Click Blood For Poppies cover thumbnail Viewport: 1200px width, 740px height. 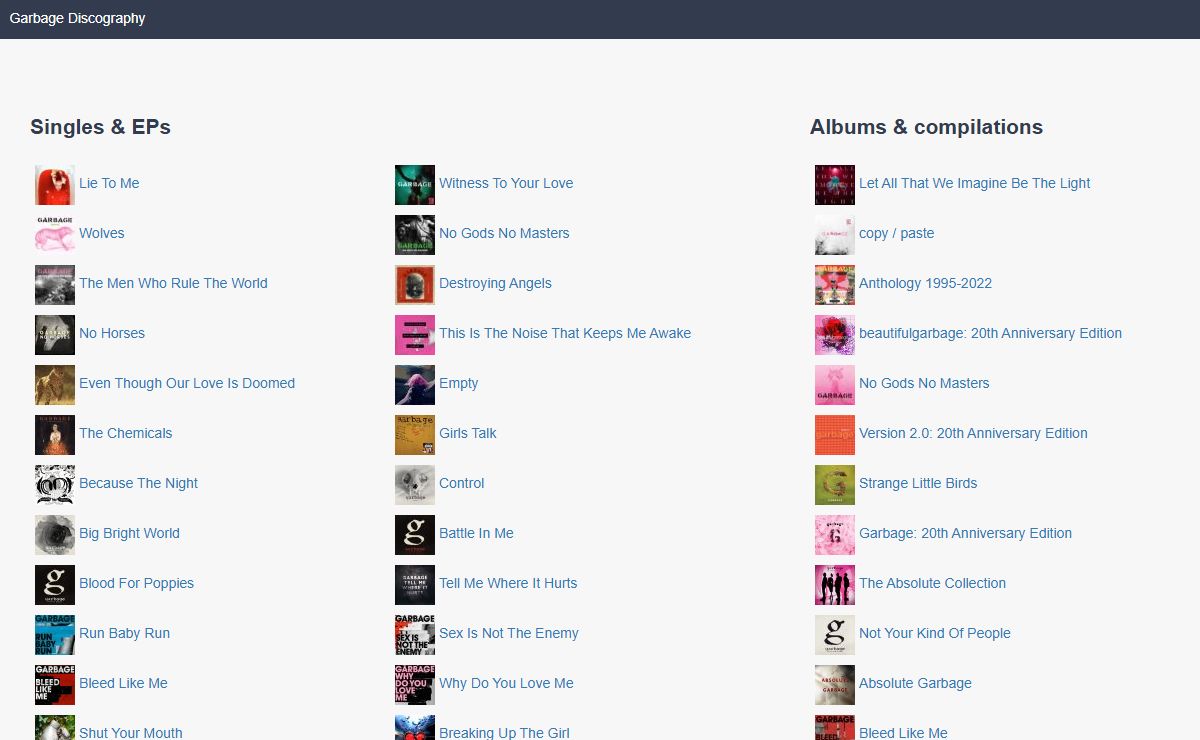[55, 585]
